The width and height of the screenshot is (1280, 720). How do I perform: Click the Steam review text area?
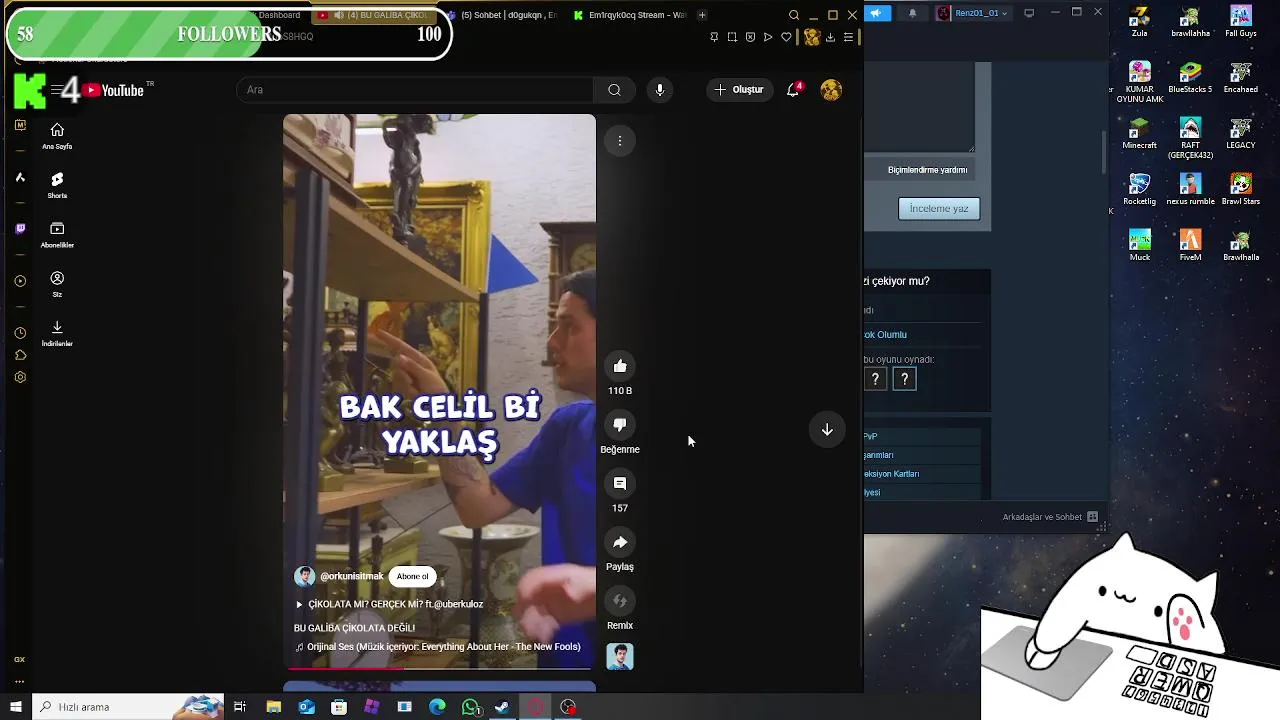point(920,107)
